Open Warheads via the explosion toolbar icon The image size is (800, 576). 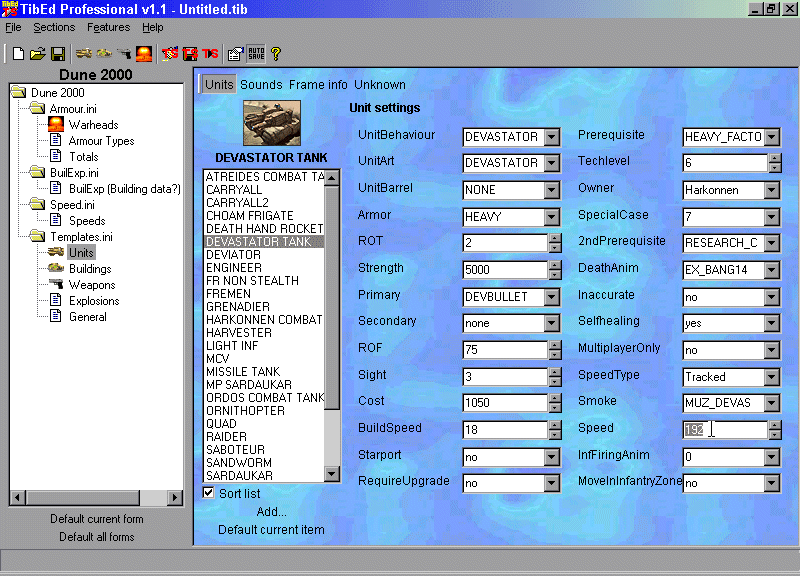pyautogui.click(x=144, y=54)
